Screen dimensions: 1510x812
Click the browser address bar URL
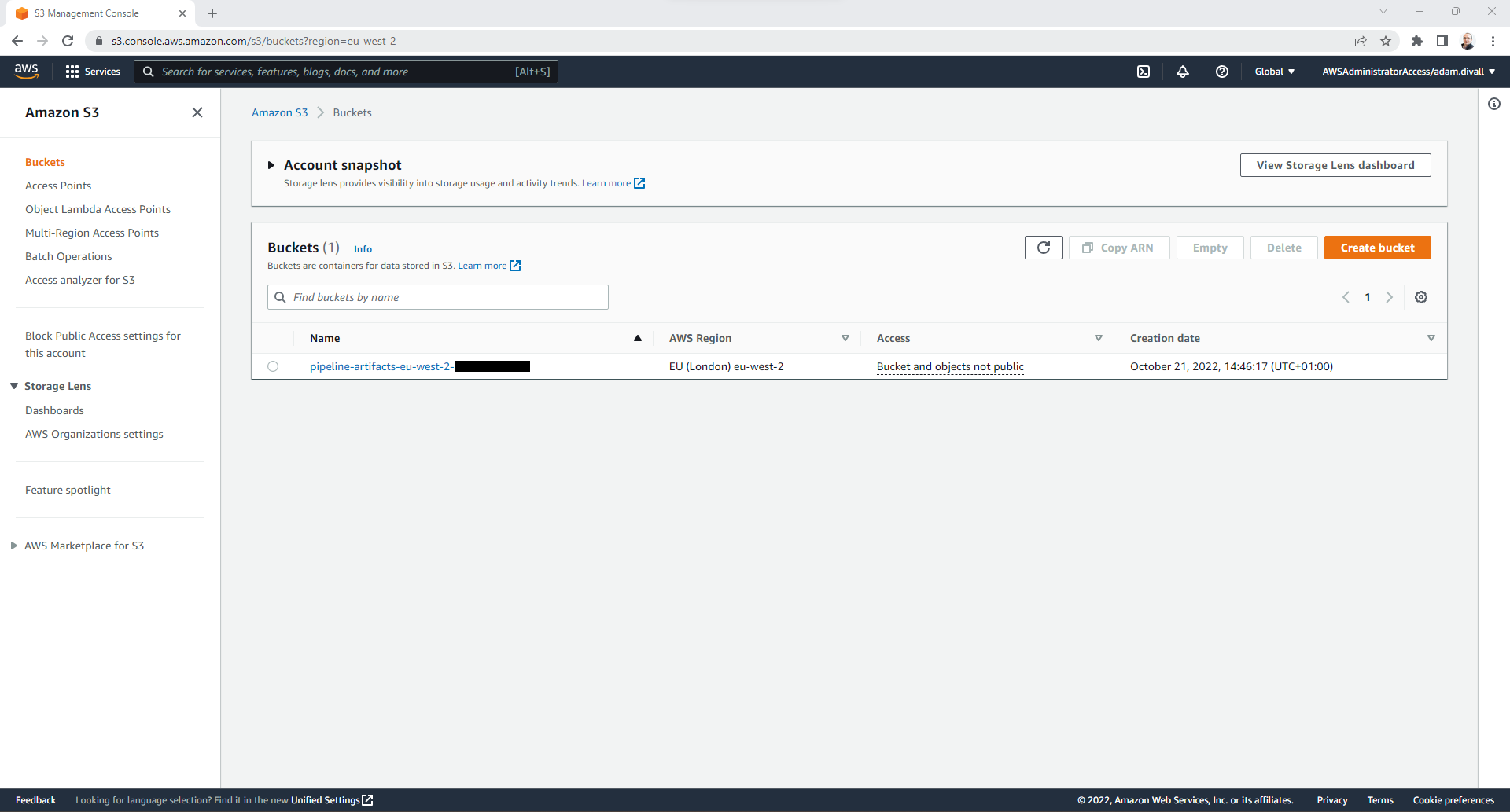pos(253,41)
